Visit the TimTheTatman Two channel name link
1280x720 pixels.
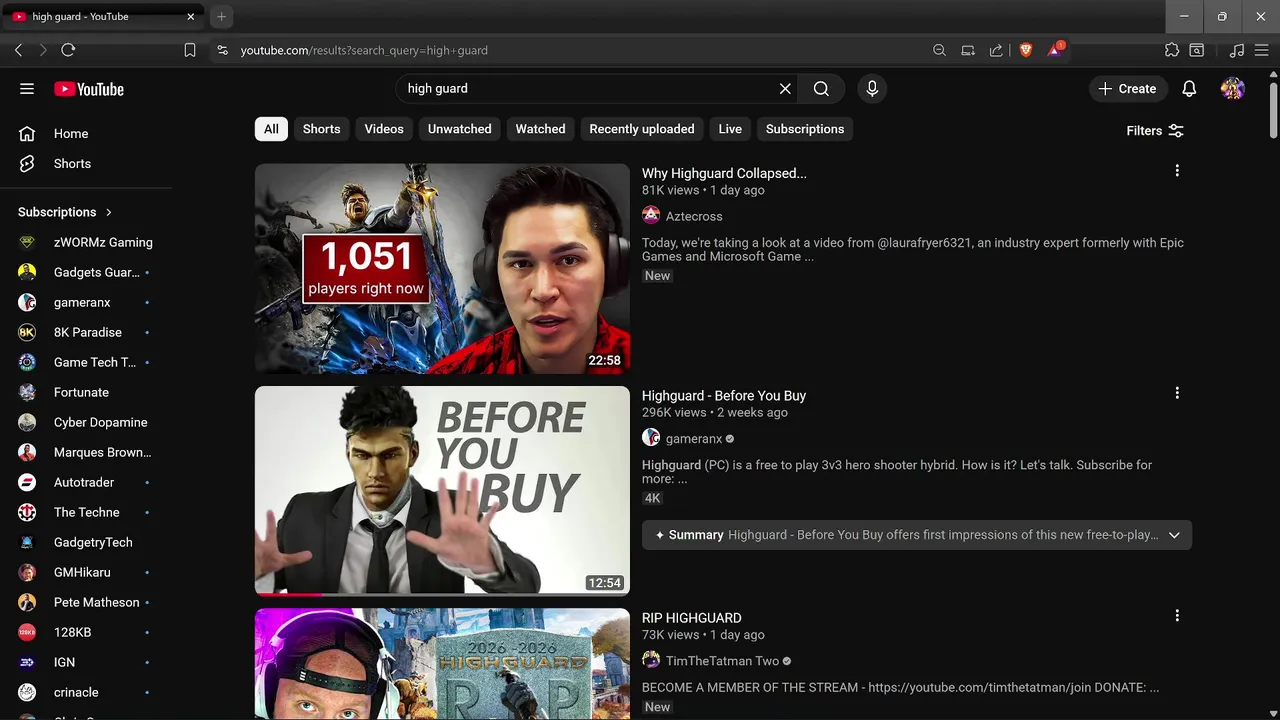pyautogui.click(x=722, y=661)
